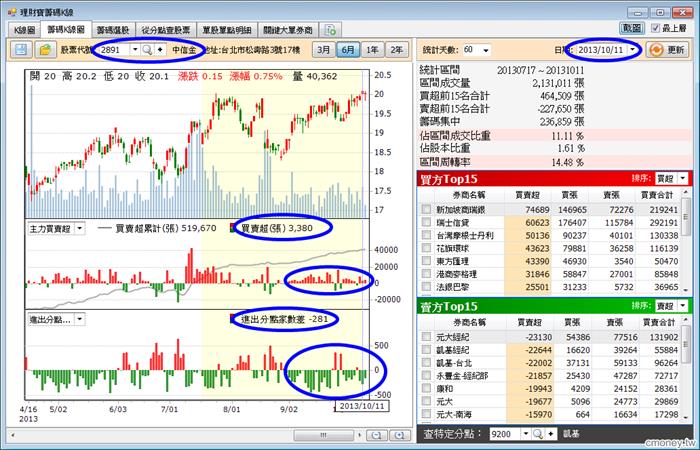700x450 pixels.
Task: Set chart range to 2年
Action: click(x=396, y=50)
